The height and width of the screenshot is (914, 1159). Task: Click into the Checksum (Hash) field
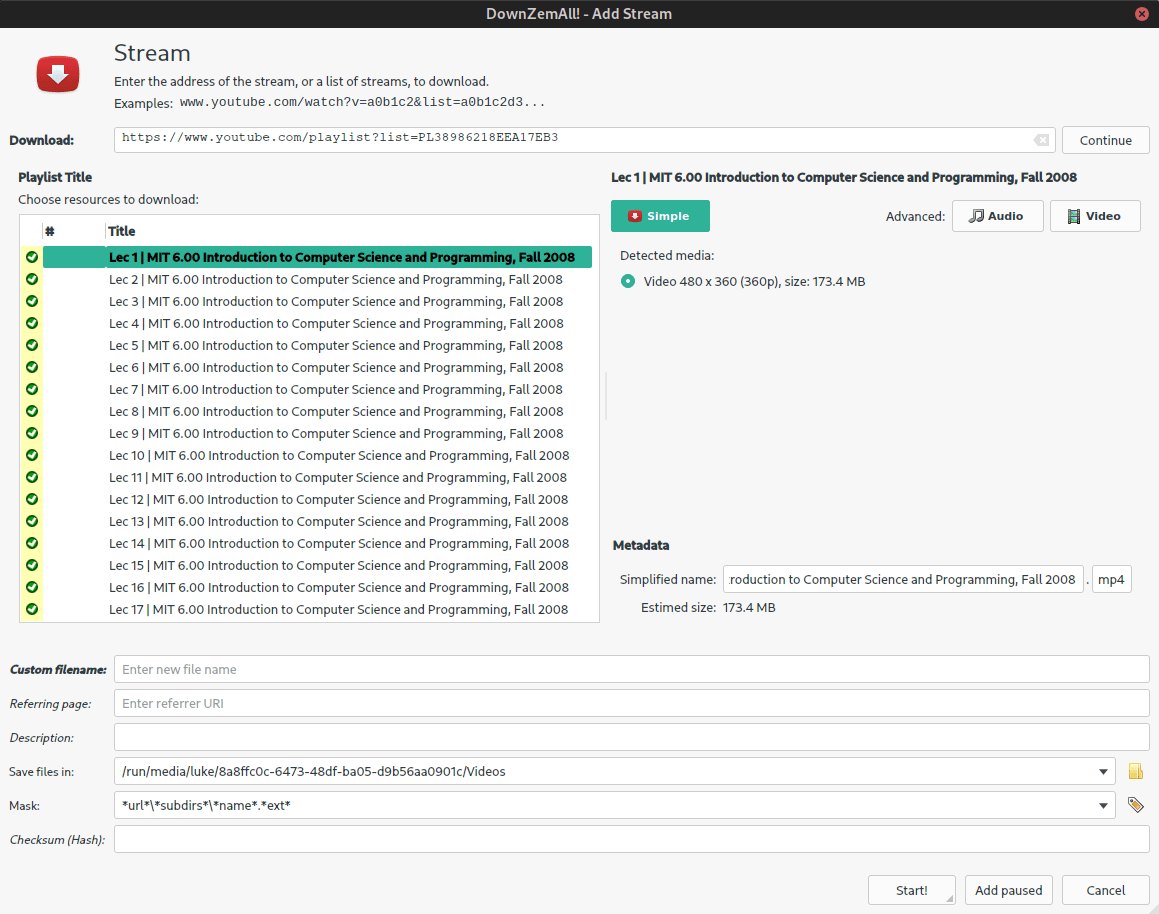tap(631, 839)
